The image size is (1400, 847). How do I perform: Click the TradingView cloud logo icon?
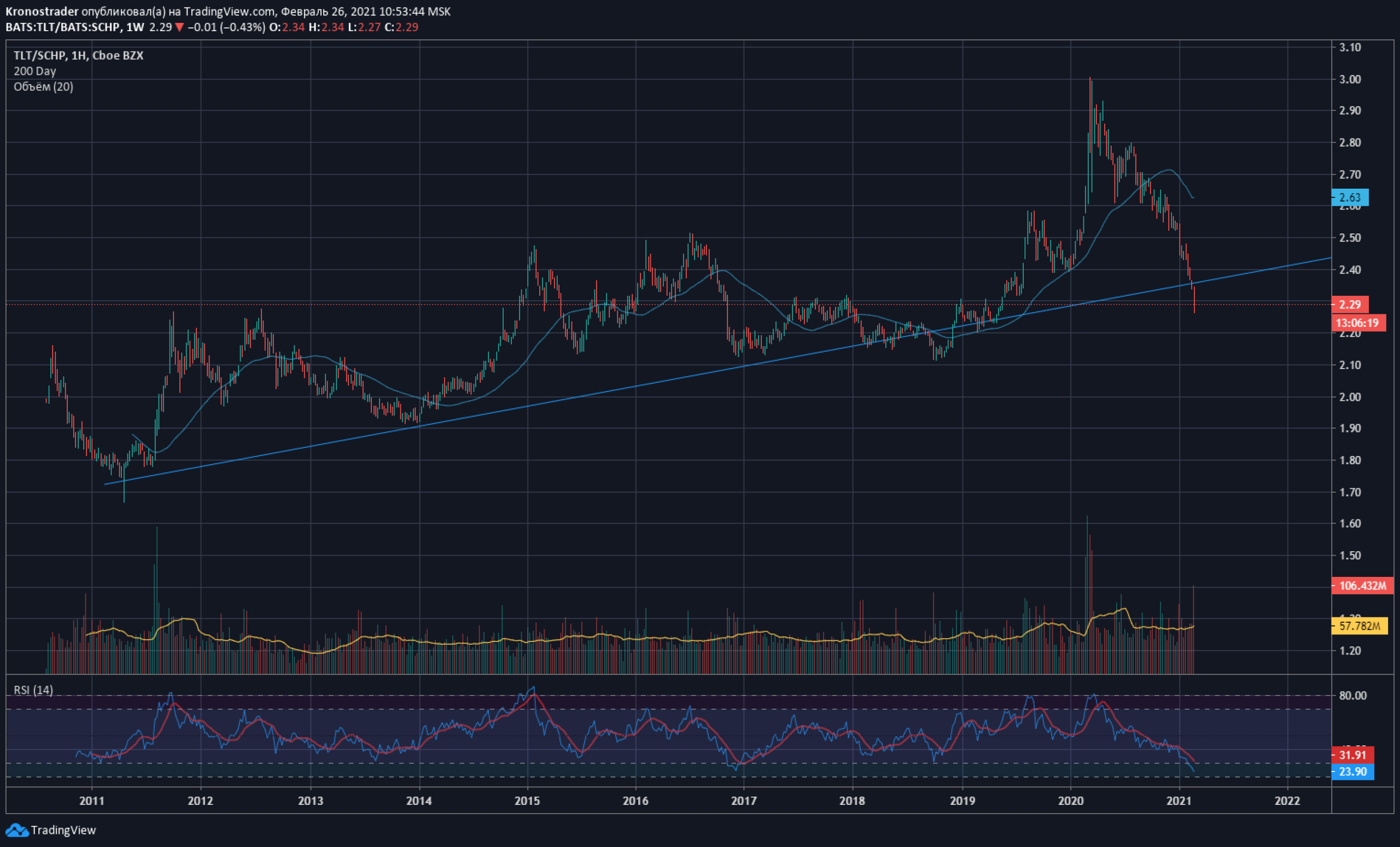(x=17, y=831)
